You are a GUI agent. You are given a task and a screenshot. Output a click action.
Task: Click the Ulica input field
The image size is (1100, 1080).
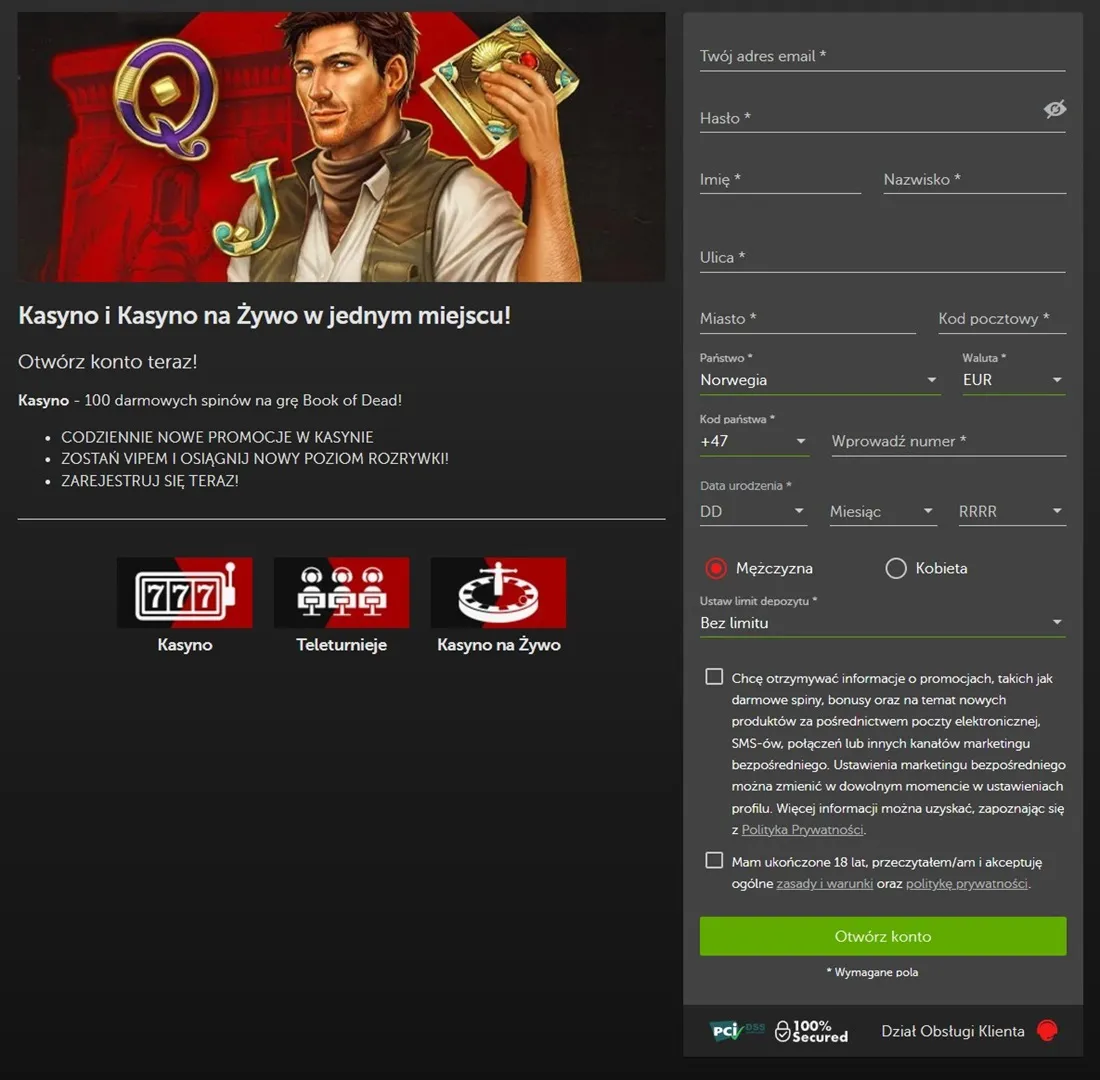883,258
